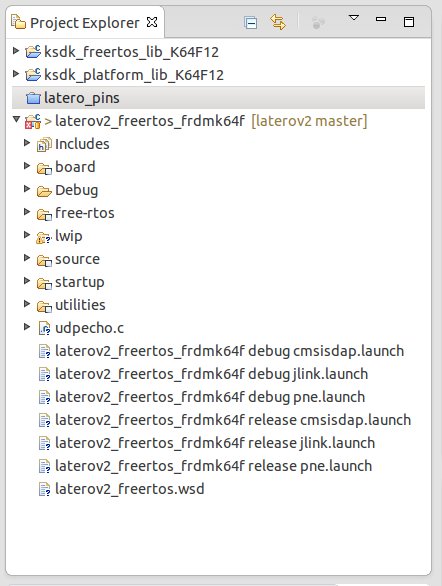Viewport: 442px width, 586px height.
Task: Click the Collapse All toolbar icon
Action: pyautogui.click(x=250, y=22)
